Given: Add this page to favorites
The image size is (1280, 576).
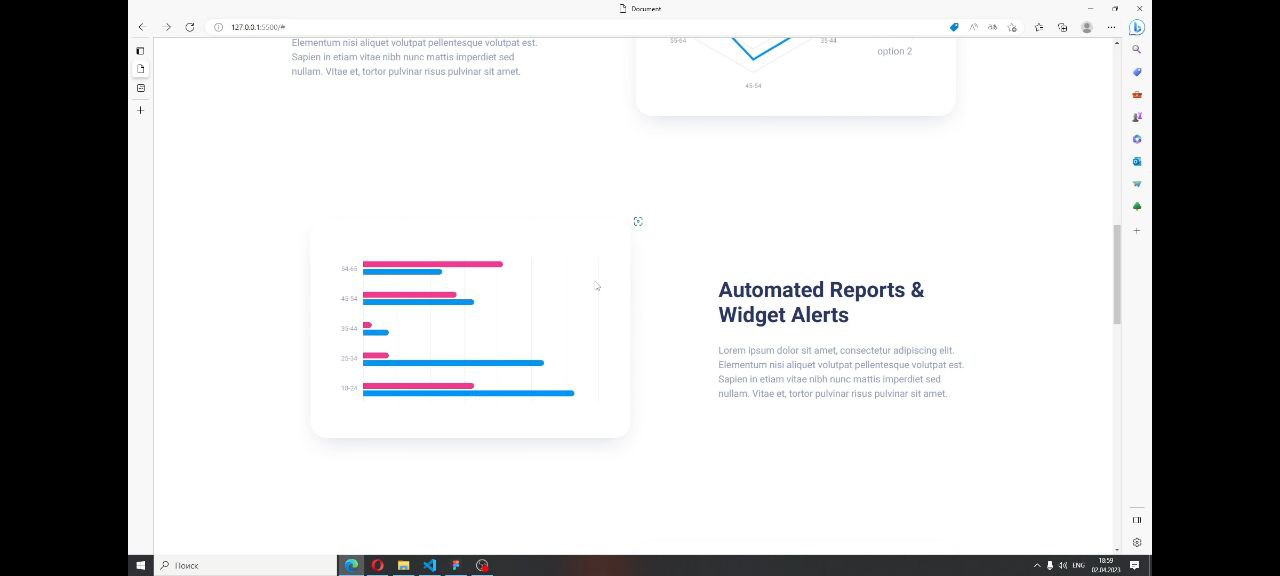Looking at the screenshot, I should (x=1012, y=27).
